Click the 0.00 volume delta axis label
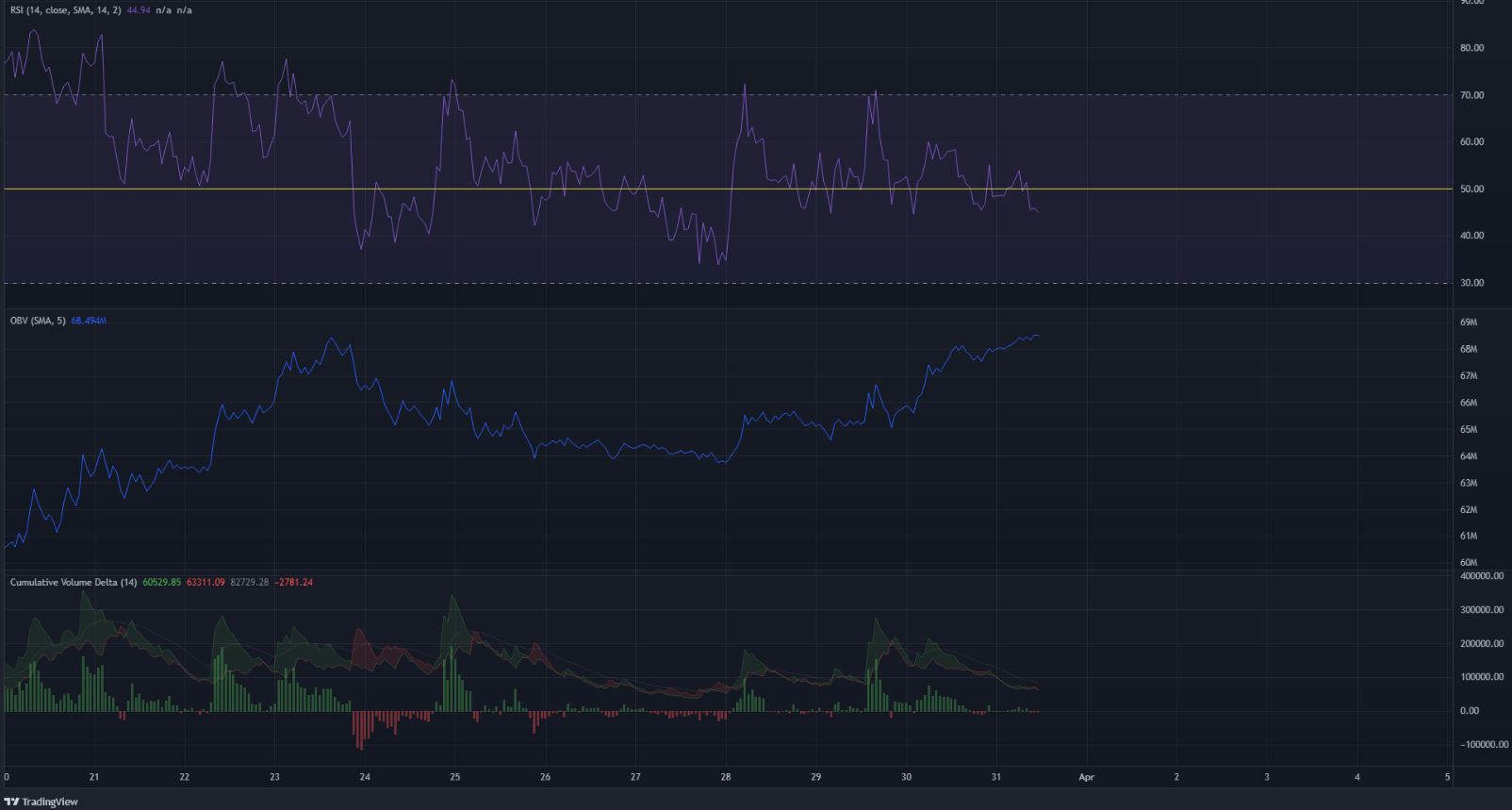The width and height of the screenshot is (1512, 810). pyautogui.click(x=1469, y=711)
